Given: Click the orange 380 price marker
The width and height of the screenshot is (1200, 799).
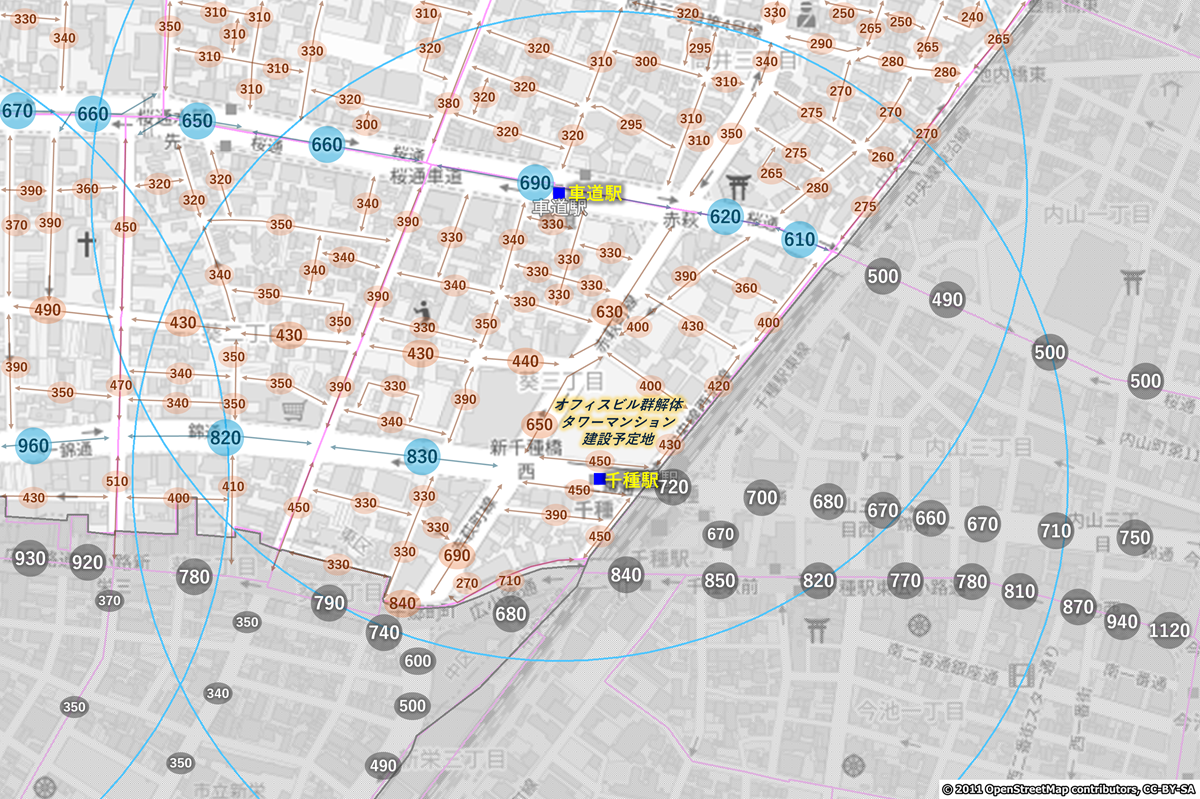Looking at the screenshot, I should tap(448, 103).
